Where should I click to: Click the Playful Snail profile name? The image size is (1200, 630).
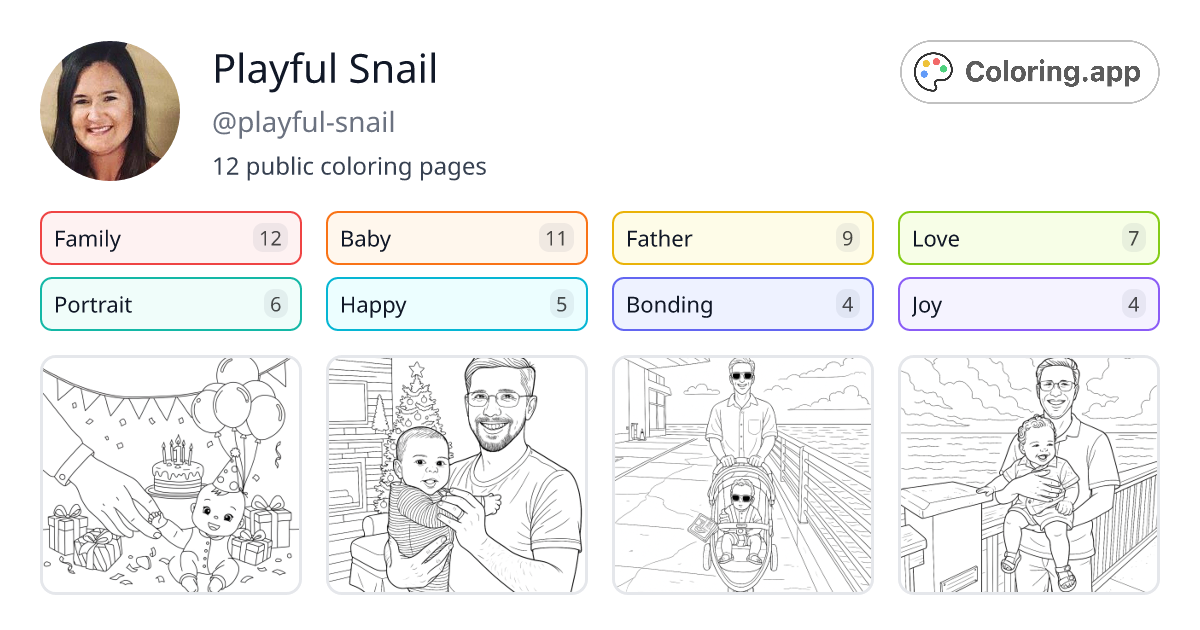324,70
